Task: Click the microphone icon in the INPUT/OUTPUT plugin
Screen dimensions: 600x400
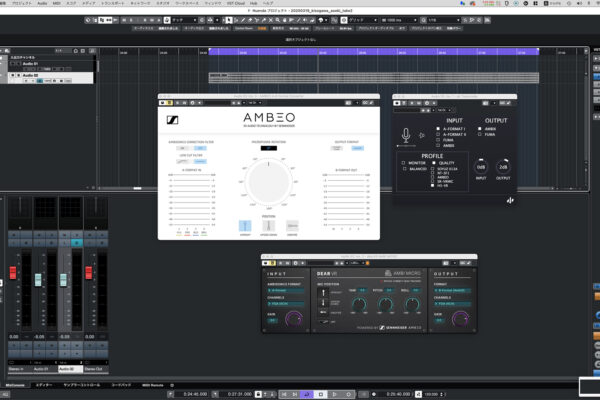Action: pos(406,135)
